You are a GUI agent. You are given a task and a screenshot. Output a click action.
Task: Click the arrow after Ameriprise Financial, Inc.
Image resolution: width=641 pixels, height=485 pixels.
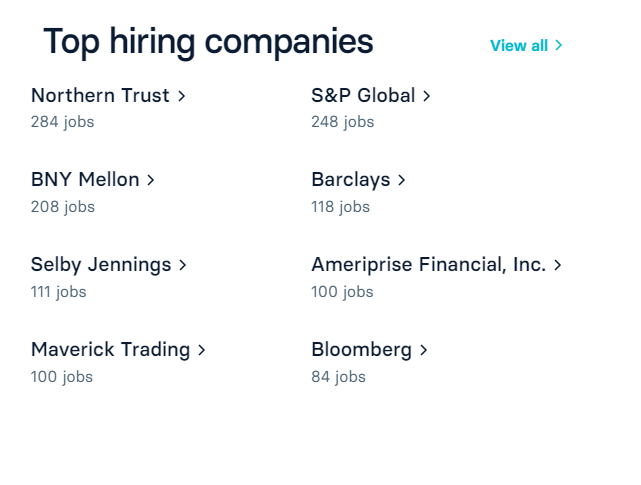(x=558, y=265)
